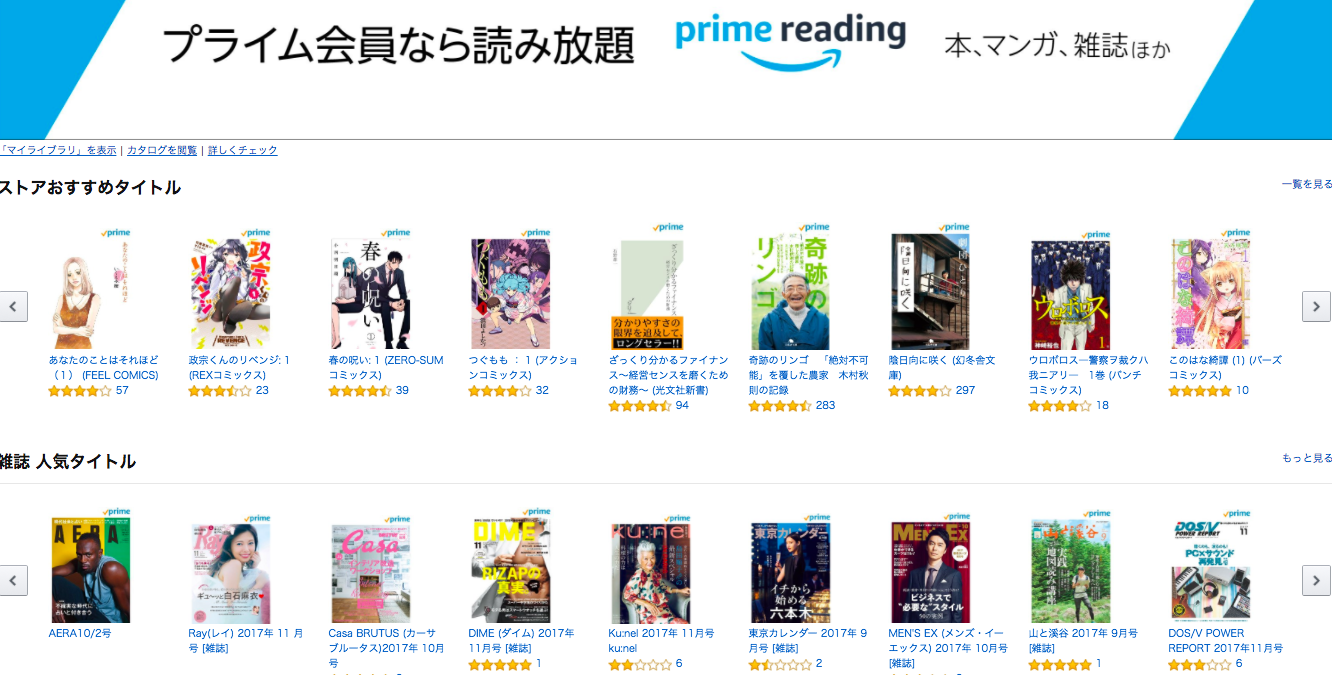The width and height of the screenshot is (1332, 675).
Task: Expand もっと見る for popular magazines
Action: point(1307,458)
